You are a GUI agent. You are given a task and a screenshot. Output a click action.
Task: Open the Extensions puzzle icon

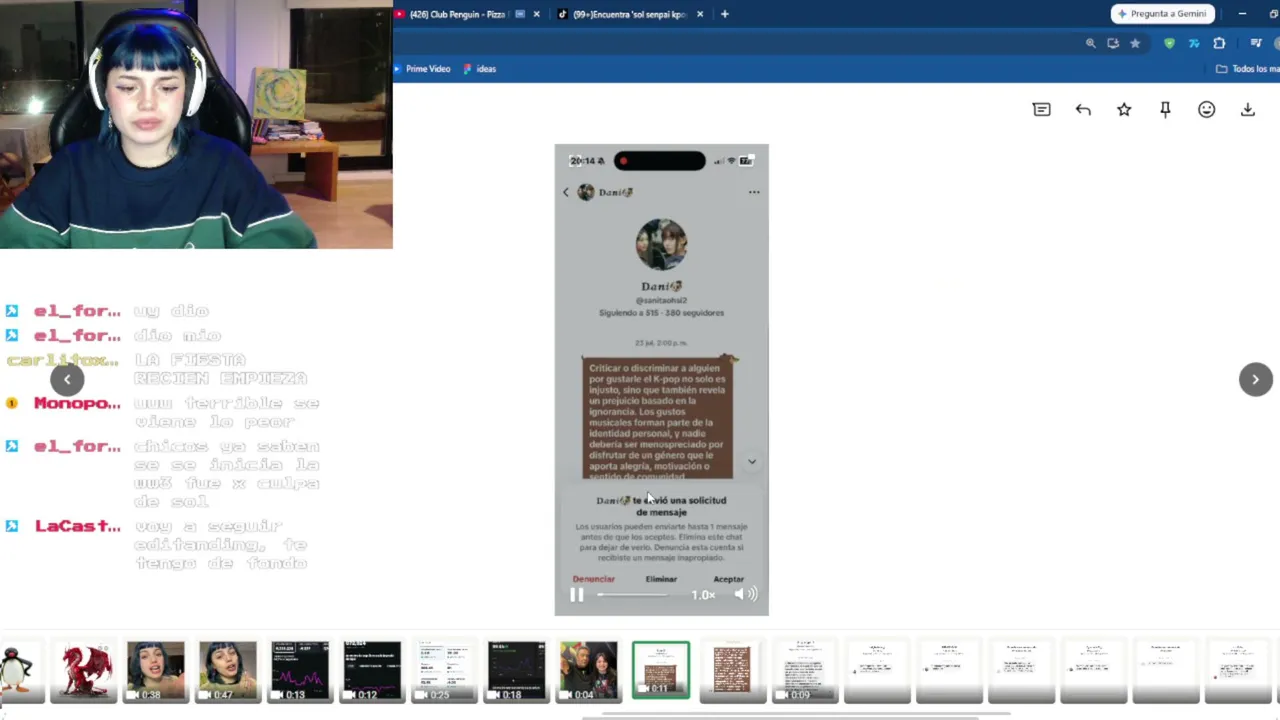(1219, 43)
